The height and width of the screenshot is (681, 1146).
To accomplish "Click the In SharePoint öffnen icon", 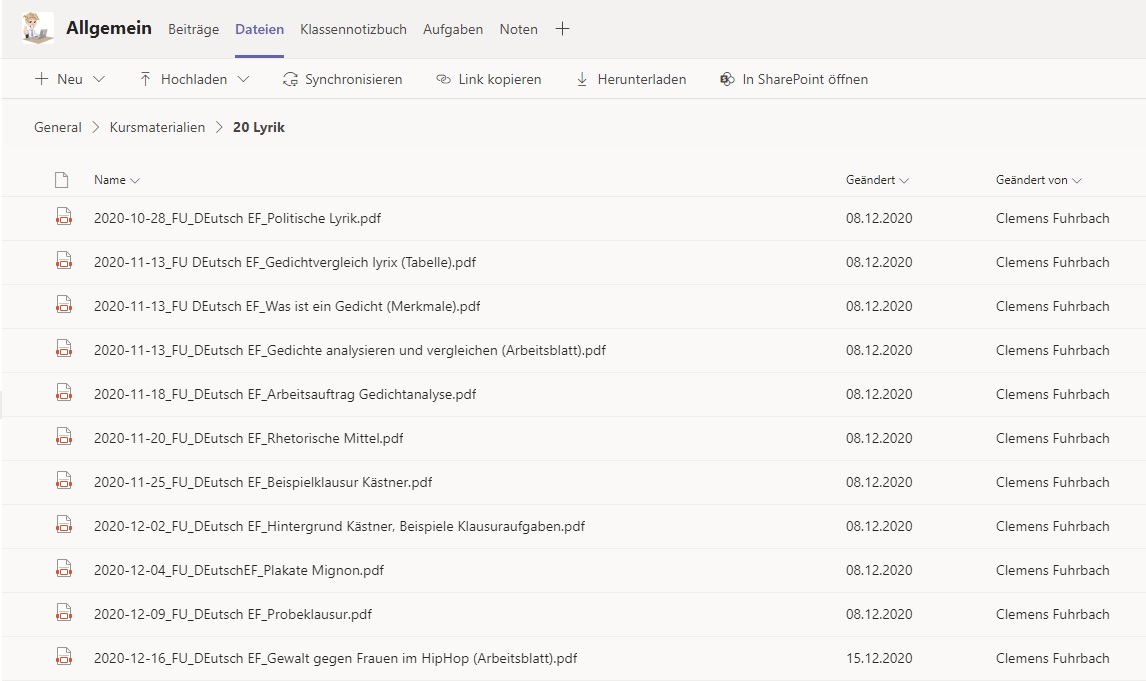I will click(x=727, y=79).
